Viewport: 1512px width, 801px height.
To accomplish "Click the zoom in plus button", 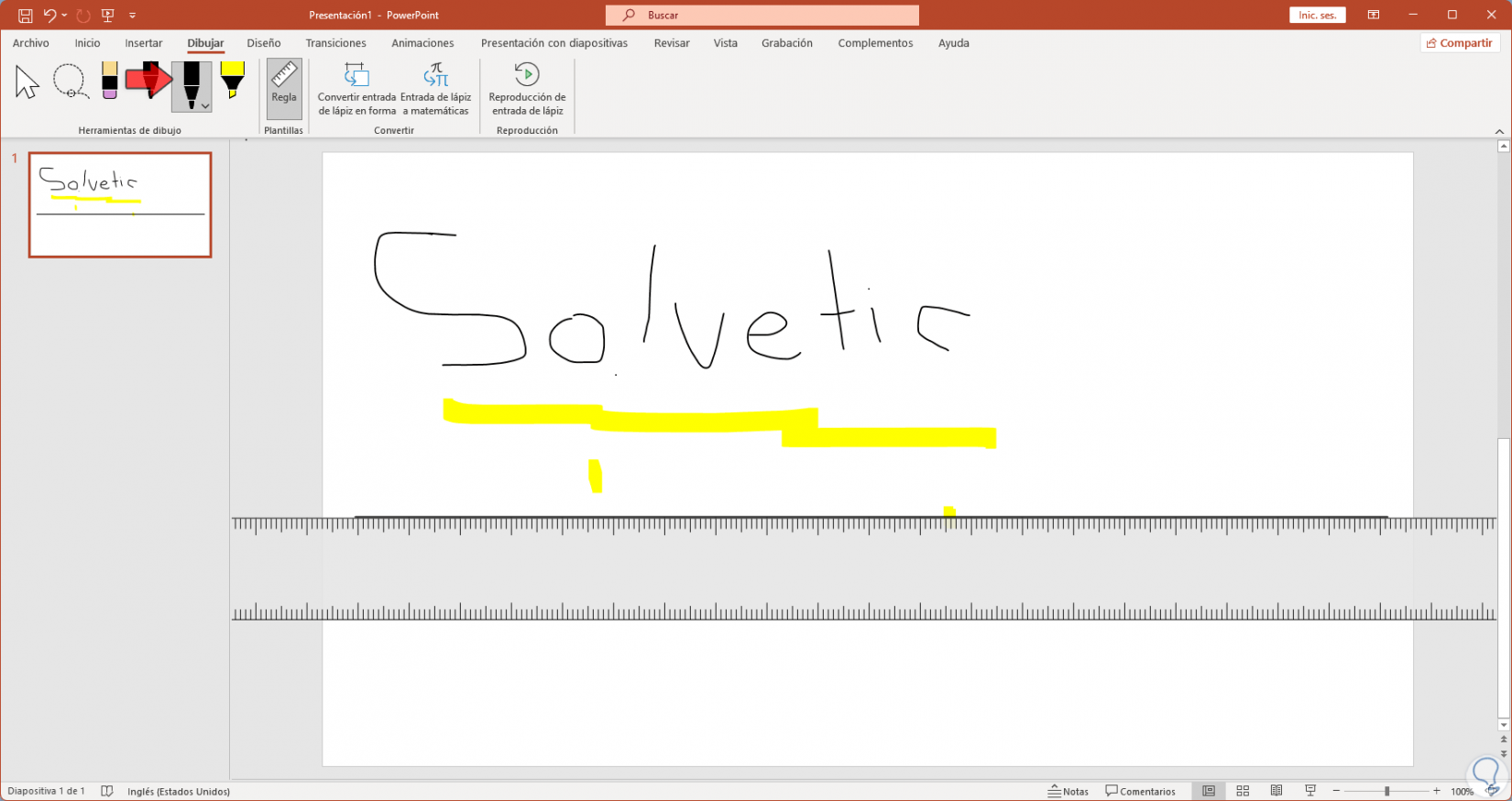I will [x=1436, y=791].
